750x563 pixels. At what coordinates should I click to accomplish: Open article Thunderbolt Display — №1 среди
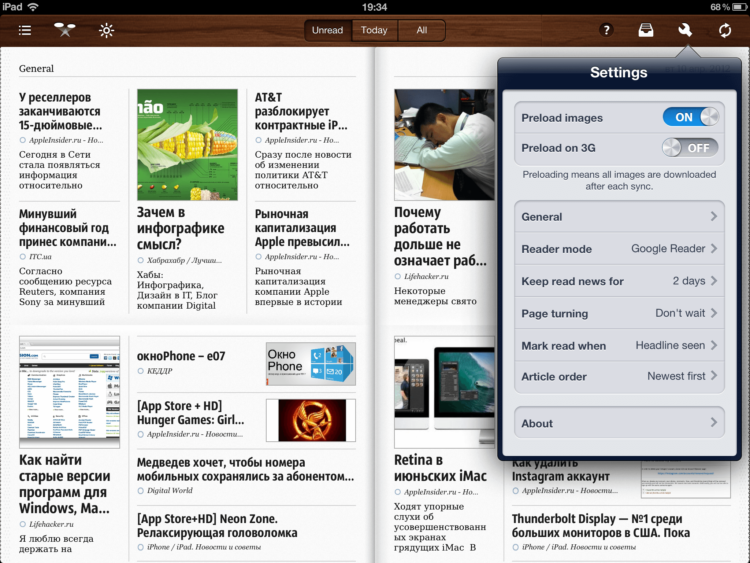tap(601, 526)
